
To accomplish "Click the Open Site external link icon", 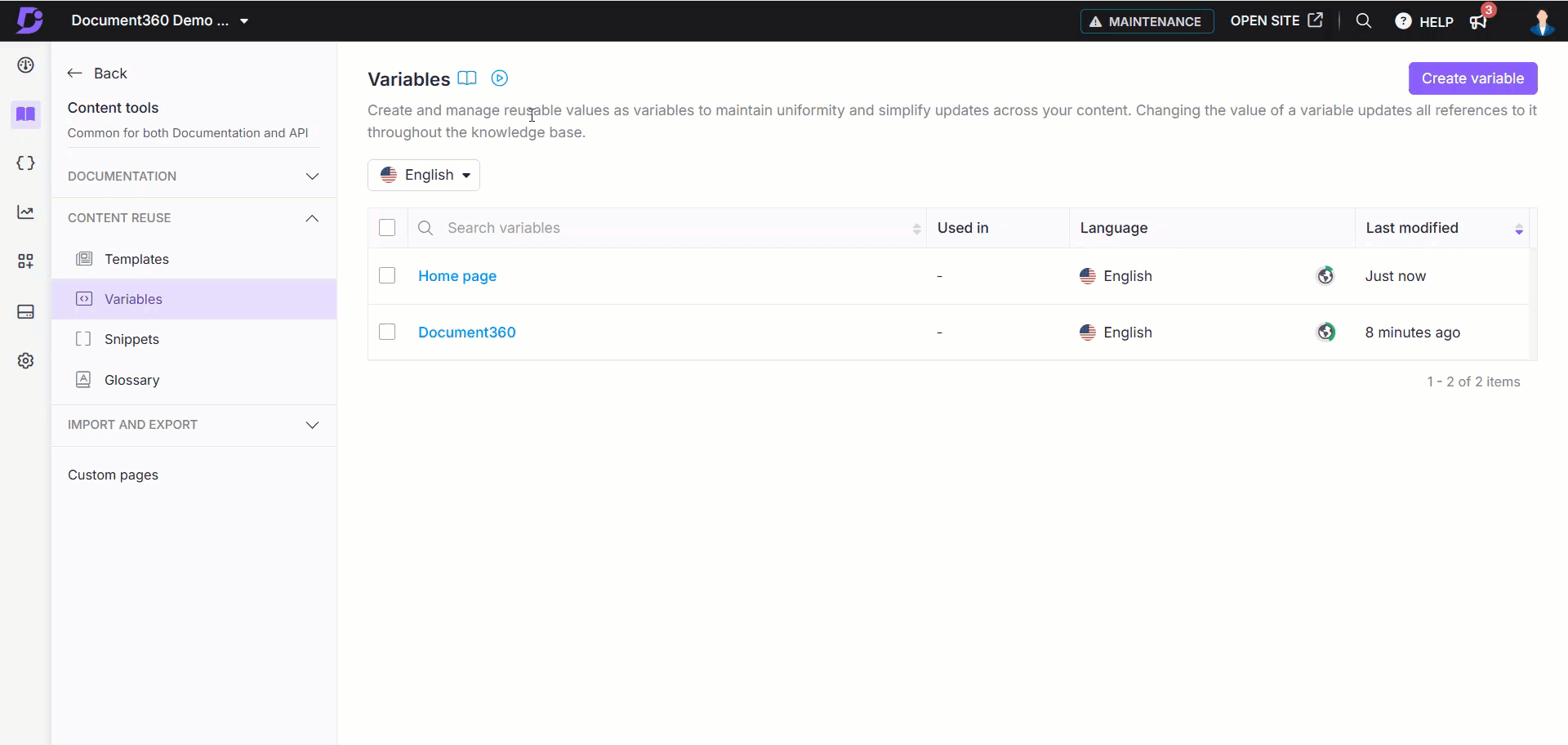I will click(x=1315, y=20).
